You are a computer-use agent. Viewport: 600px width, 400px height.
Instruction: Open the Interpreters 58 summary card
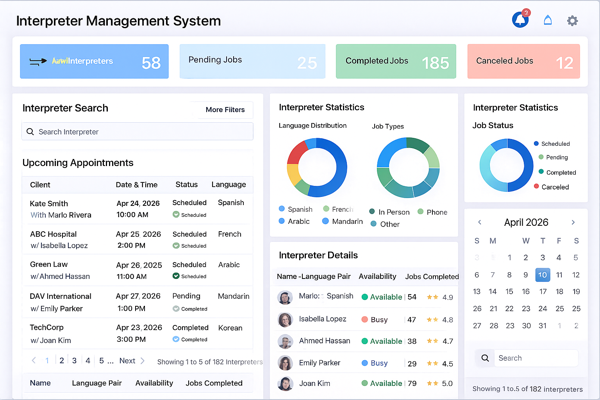(x=94, y=61)
